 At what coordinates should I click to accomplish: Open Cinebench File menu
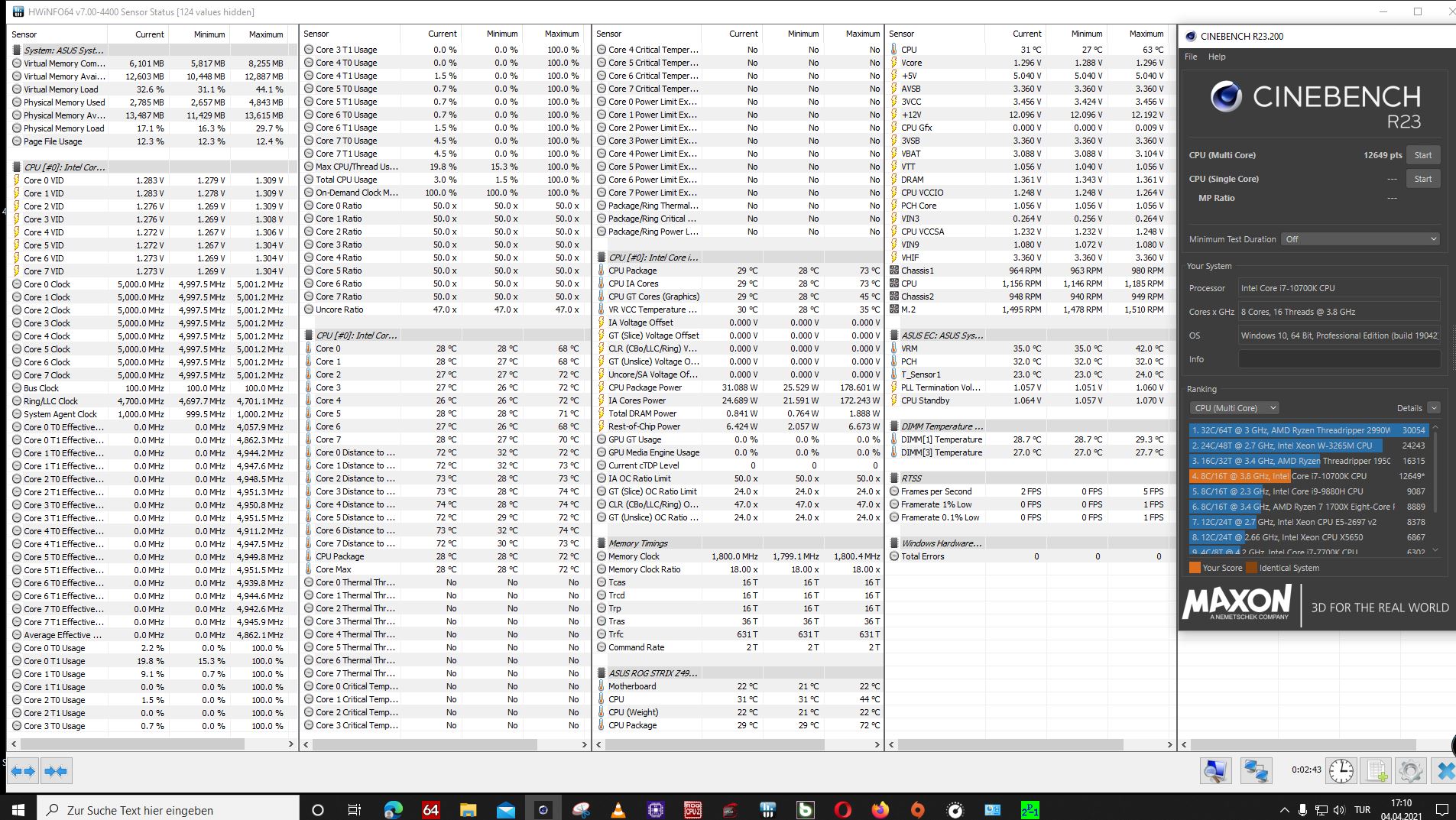[1191, 57]
